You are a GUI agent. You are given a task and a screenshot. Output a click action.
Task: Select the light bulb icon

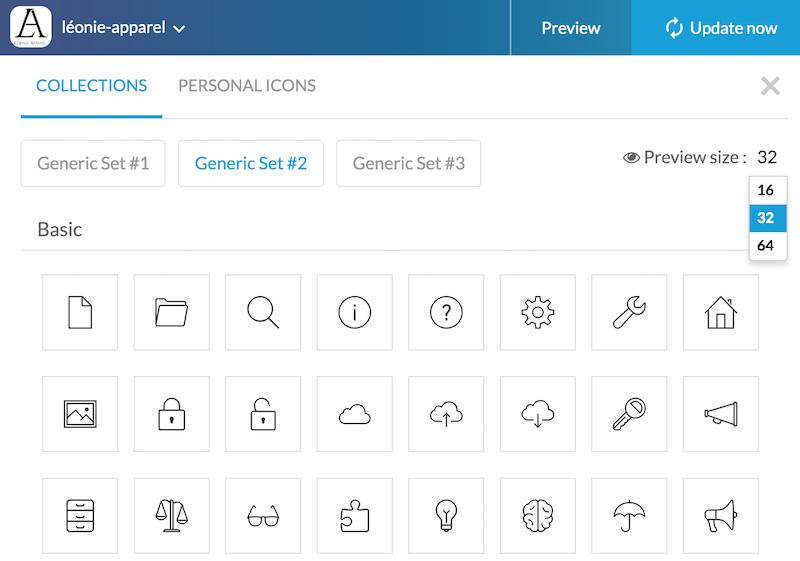coord(446,516)
